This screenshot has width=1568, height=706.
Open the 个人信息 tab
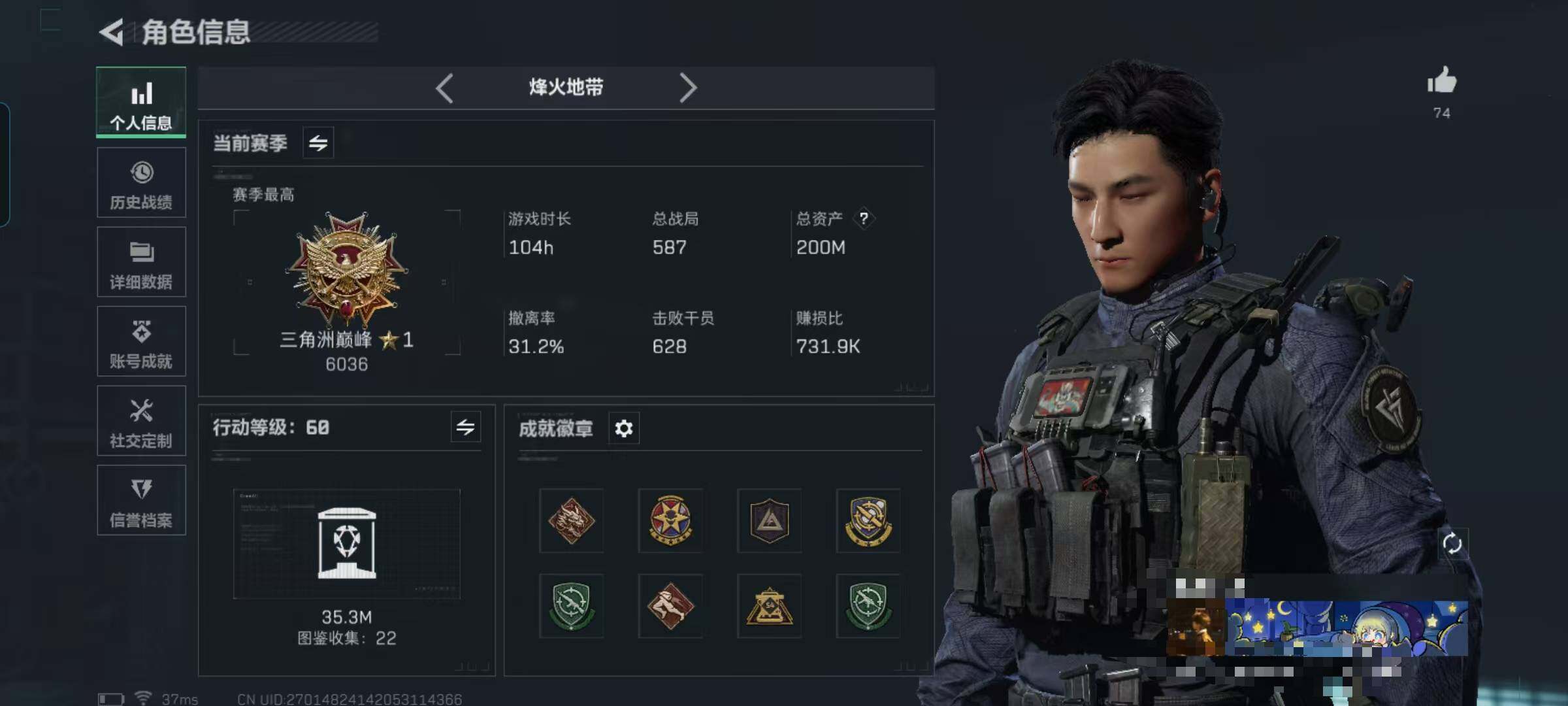tap(141, 103)
